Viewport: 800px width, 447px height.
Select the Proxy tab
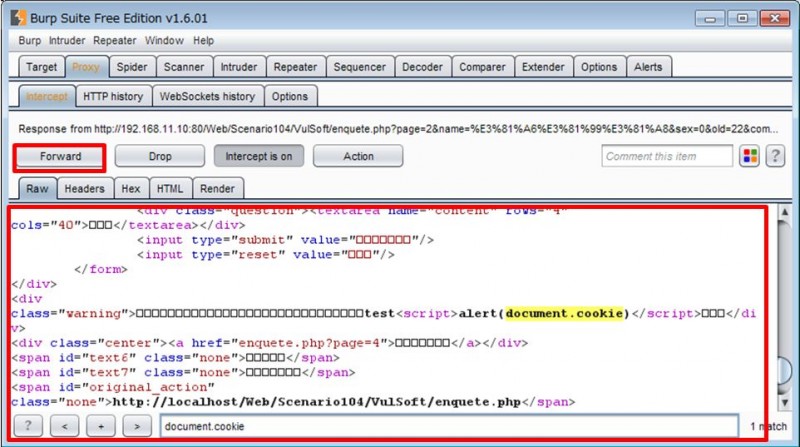86,67
